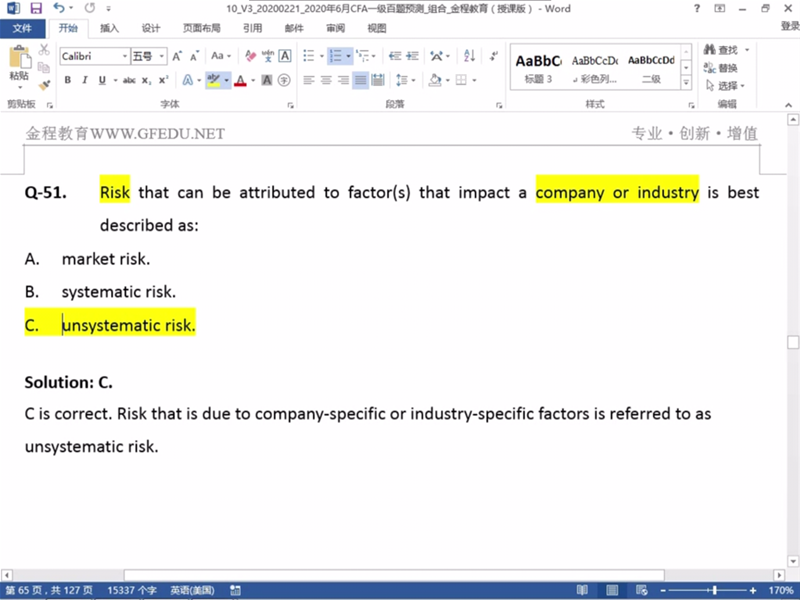Open the 文件 menu

coord(23,29)
